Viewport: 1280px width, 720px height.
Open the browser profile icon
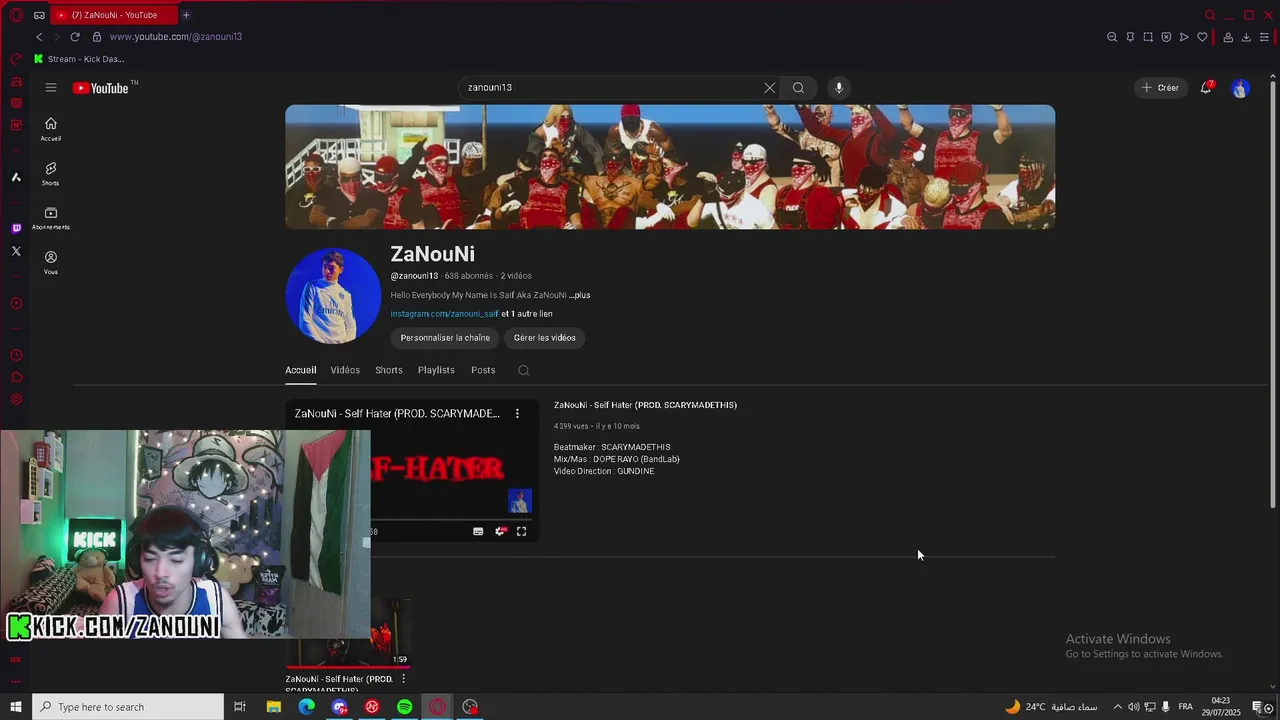[x=1228, y=37]
